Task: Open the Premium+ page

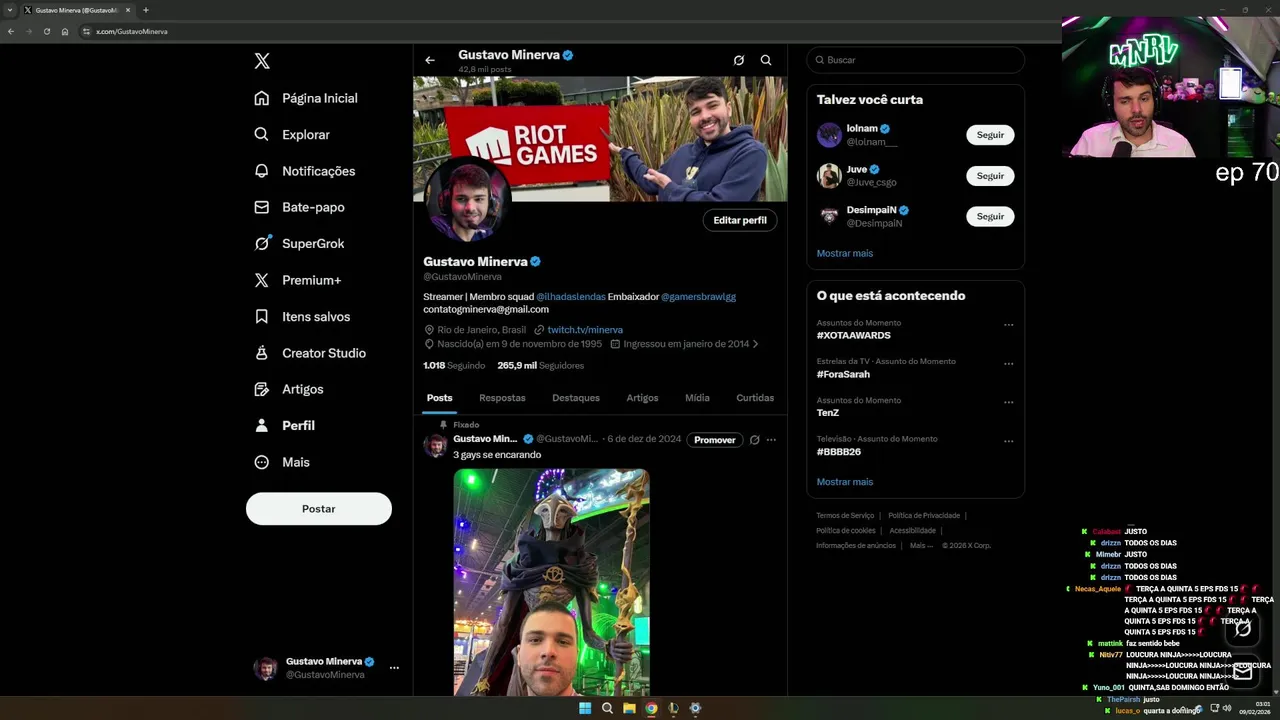Action: [297, 280]
